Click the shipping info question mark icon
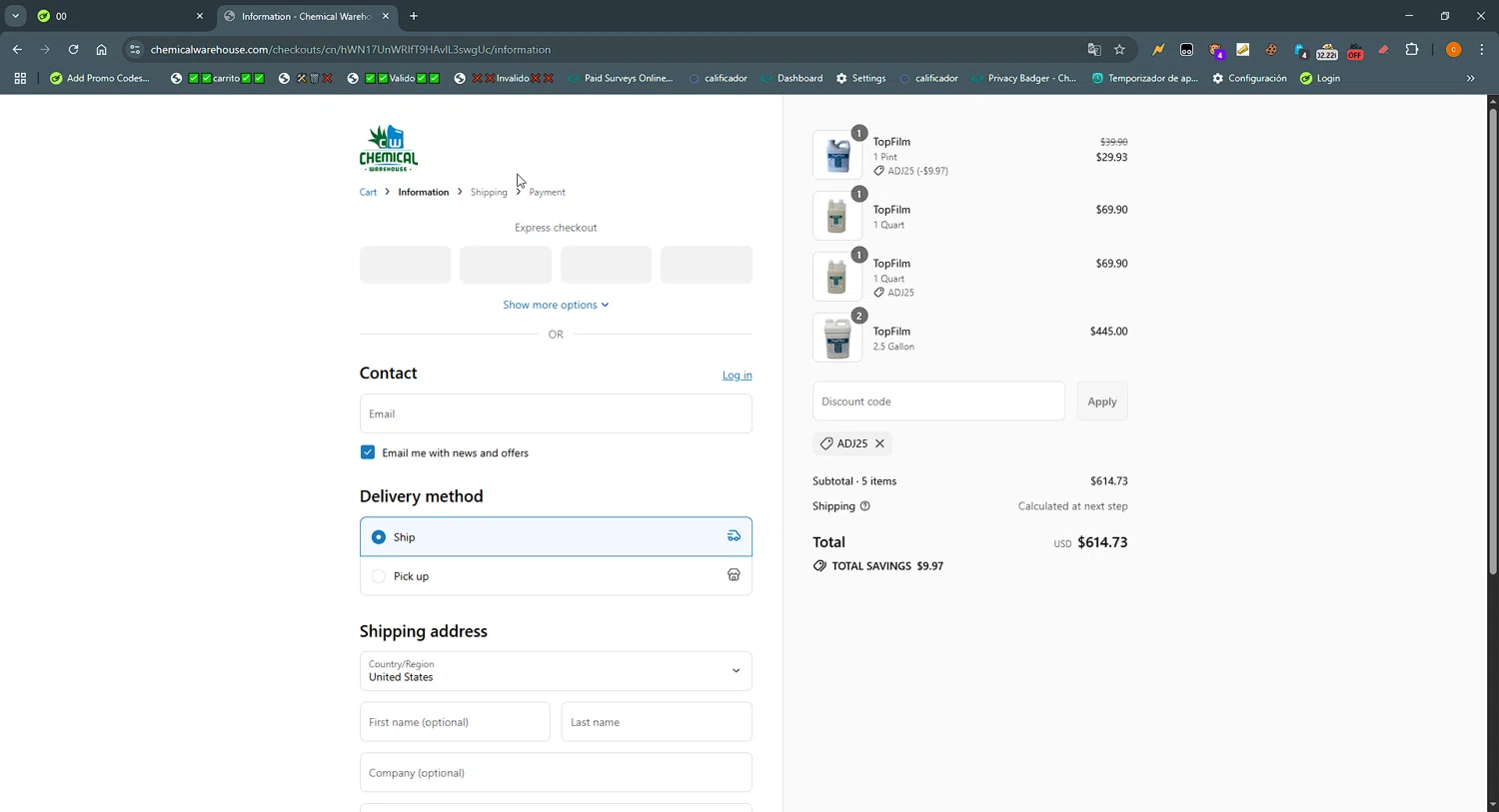This screenshot has height=812, width=1499. click(865, 506)
